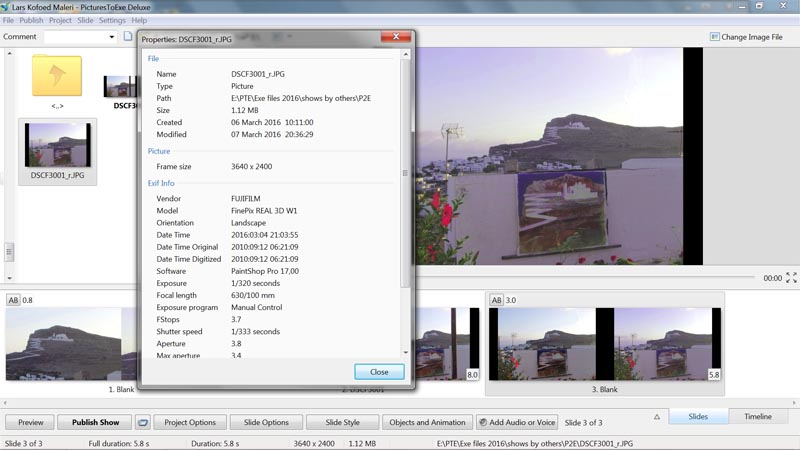
Task: Click the 8.0 duration label on slide 2
Action: pyautogui.click(x=472, y=374)
